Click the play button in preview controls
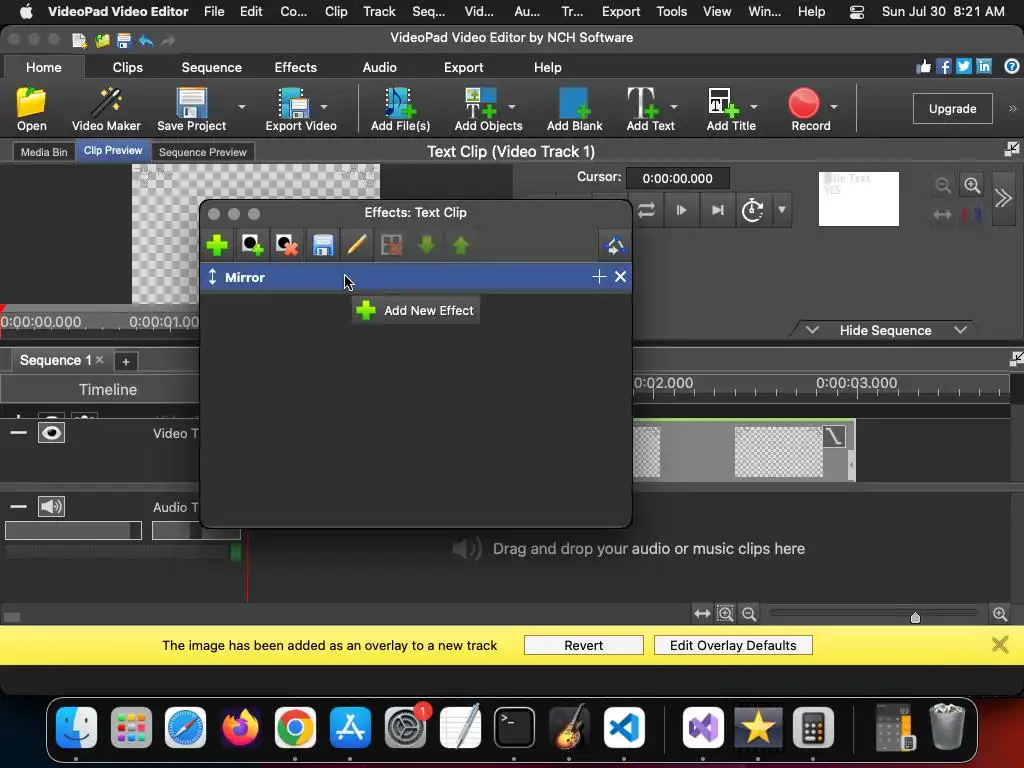This screenshot has width=1024, height=768. (681, 210)
